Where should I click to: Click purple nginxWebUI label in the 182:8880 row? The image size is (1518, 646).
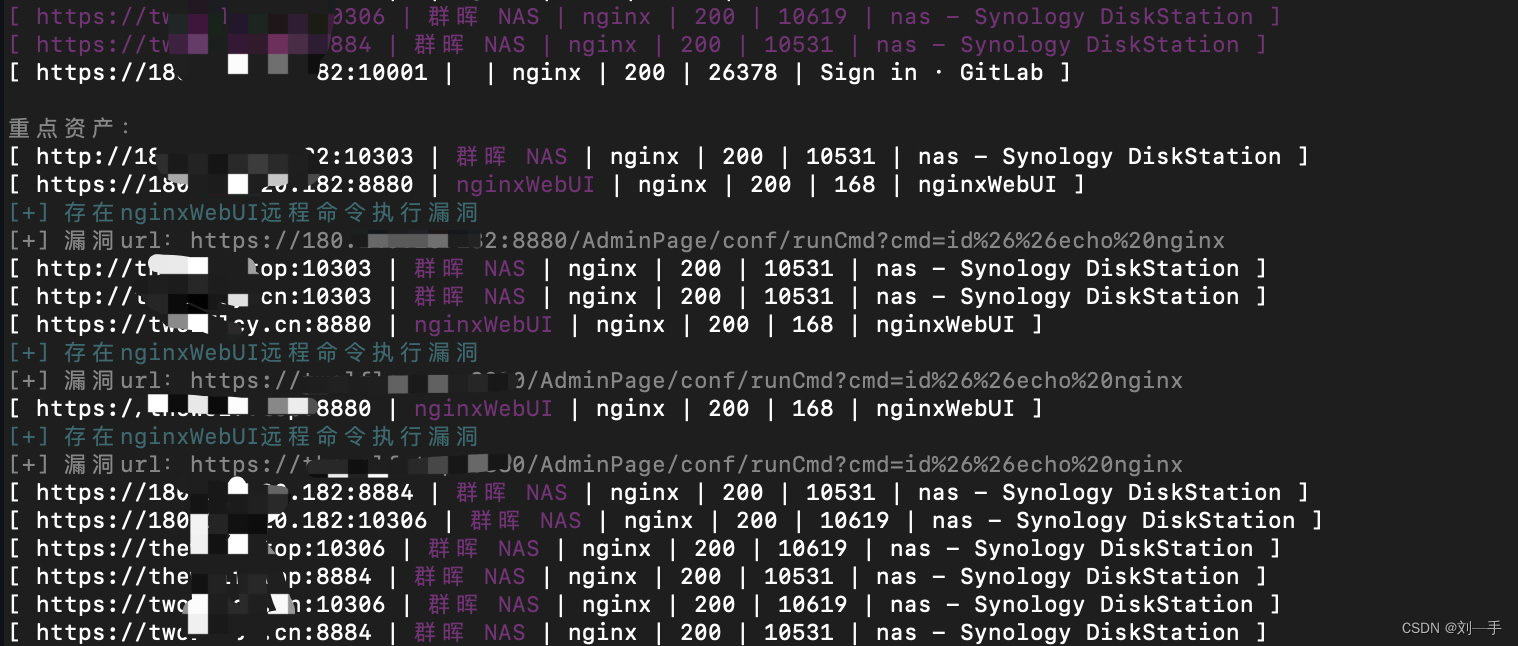click(525, 185)
